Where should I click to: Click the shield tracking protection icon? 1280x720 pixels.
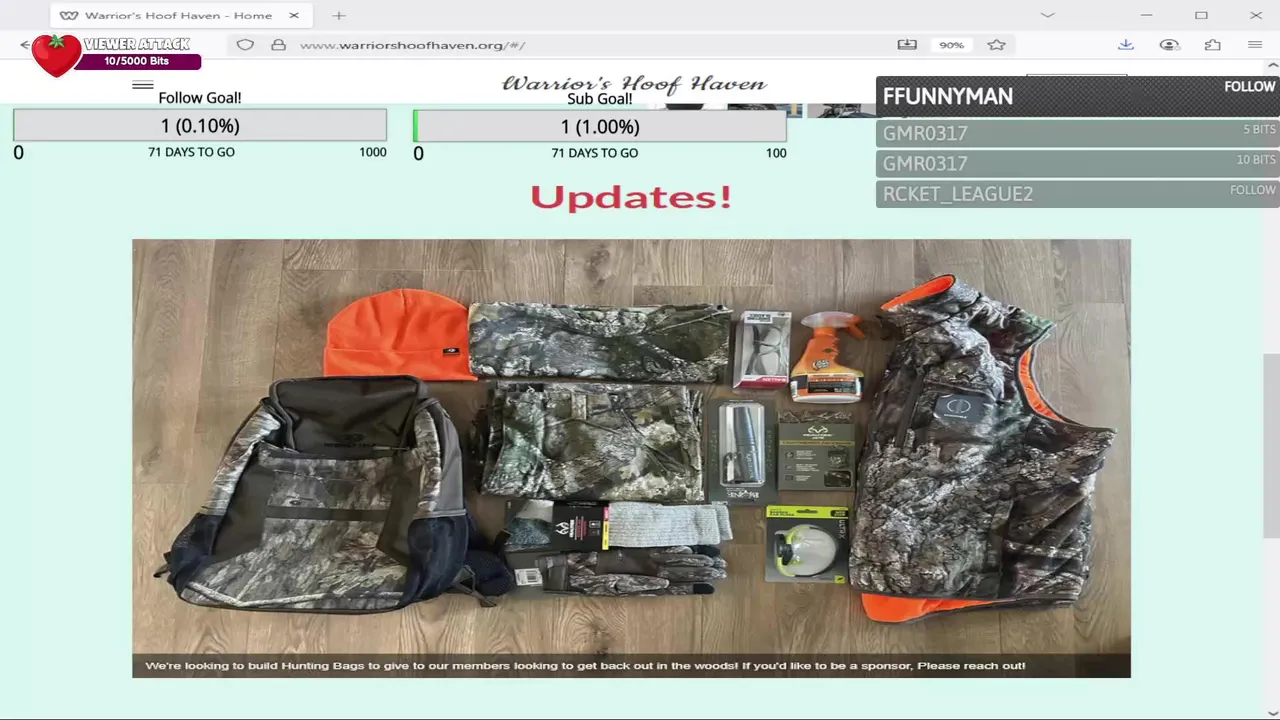click(245, 45)
